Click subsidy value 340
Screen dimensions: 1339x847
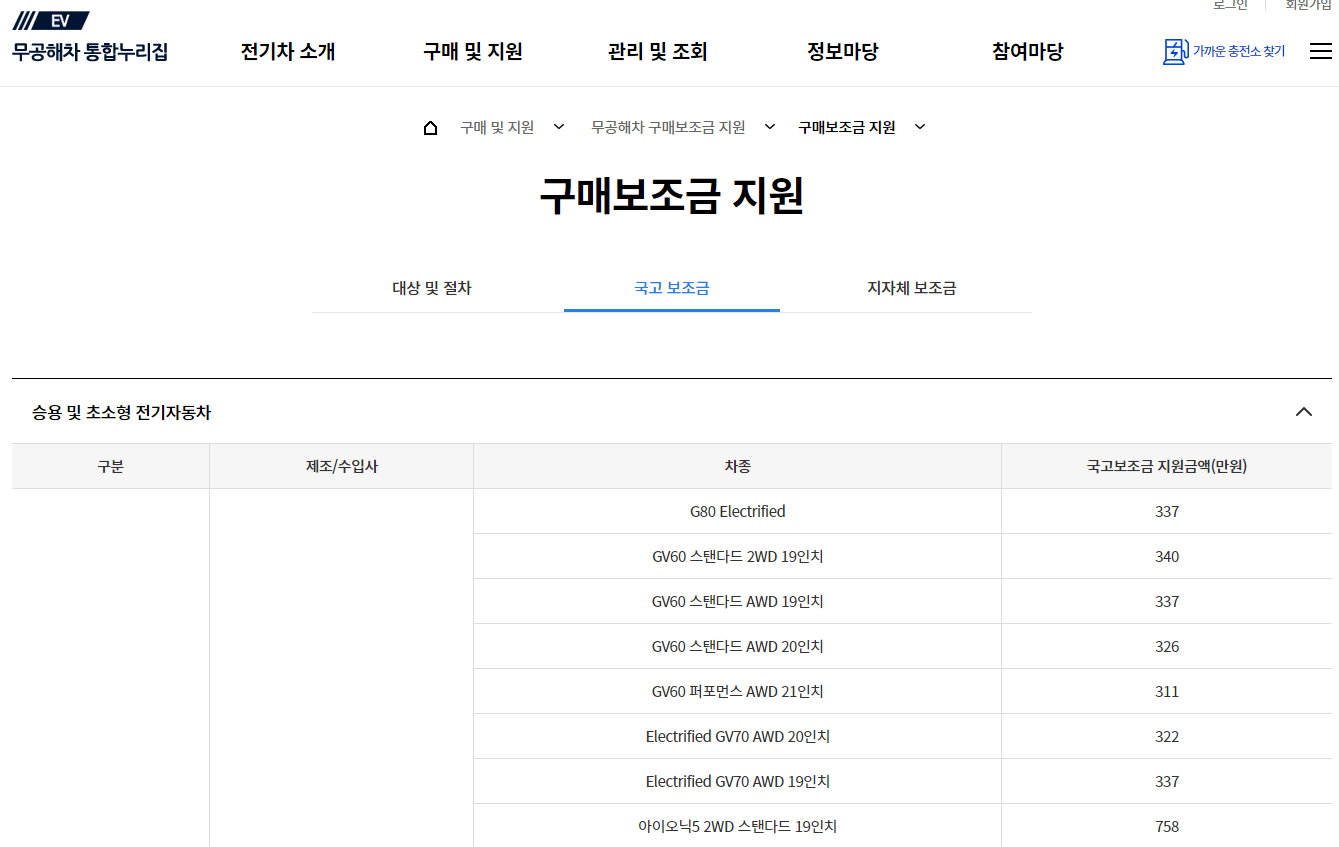click(x=1167, y=556)
